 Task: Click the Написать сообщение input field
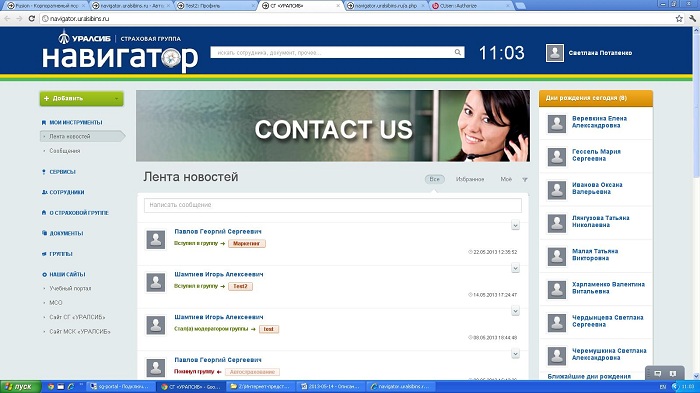333,205
